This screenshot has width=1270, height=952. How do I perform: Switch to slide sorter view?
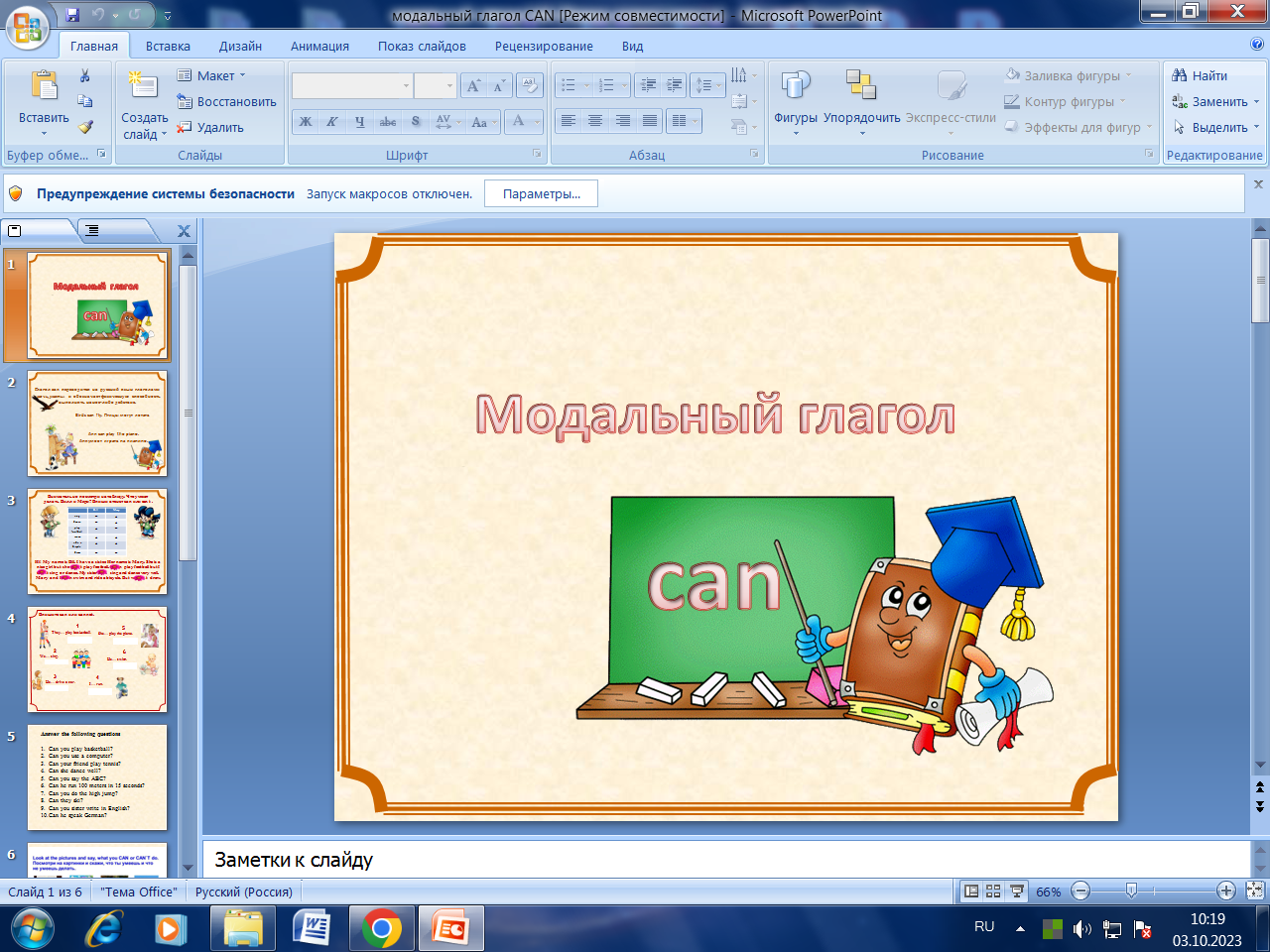click(993, 892)
